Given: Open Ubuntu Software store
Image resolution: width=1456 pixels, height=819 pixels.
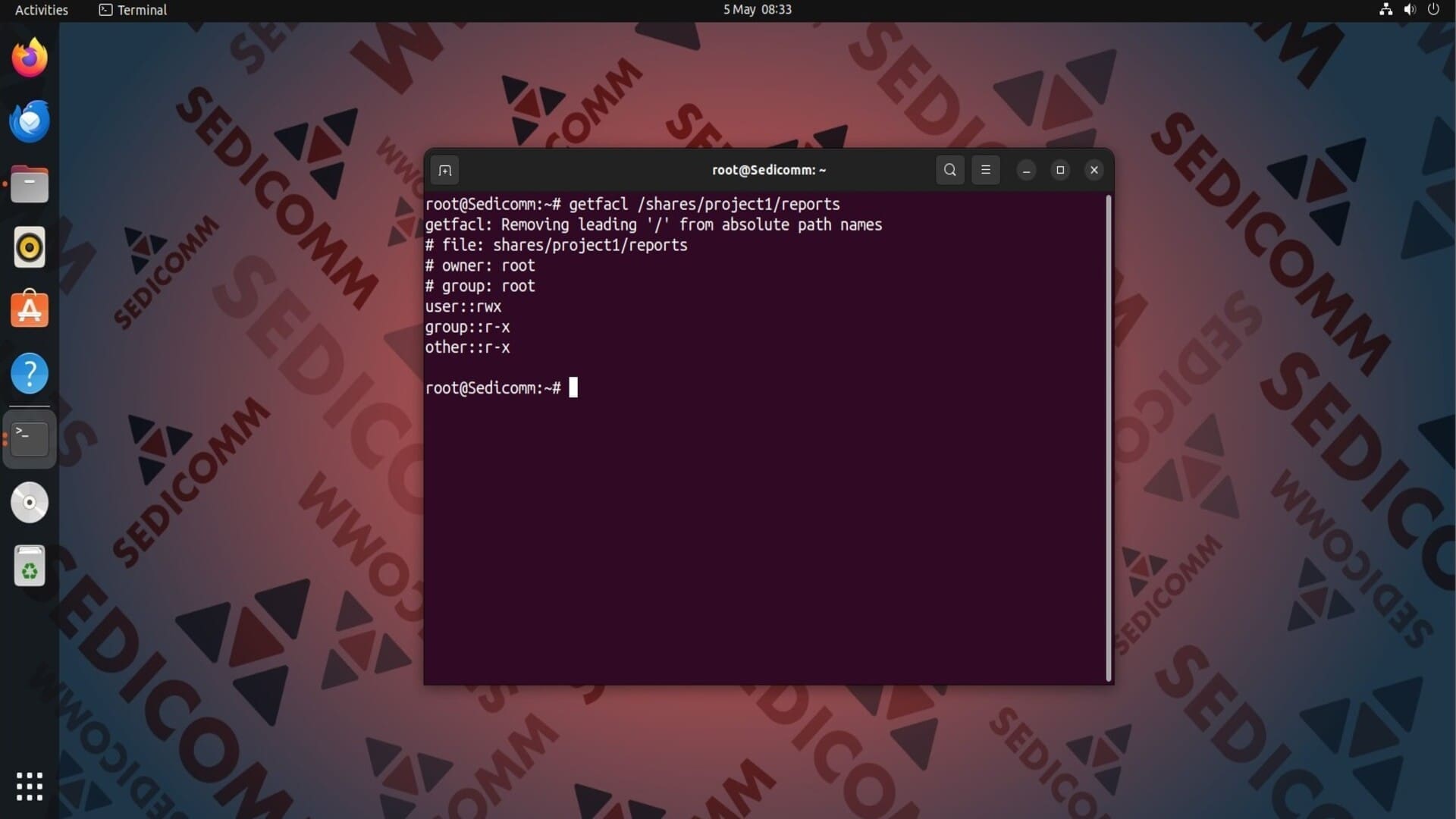Looking at the screenshot, I should coord(30,310).
